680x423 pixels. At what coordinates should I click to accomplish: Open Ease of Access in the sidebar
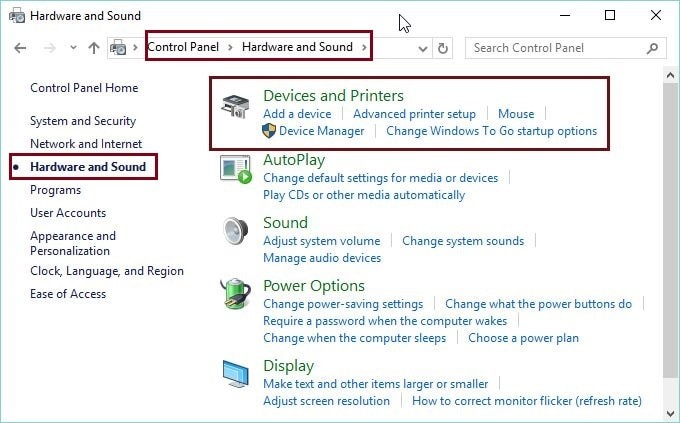(x=68, y=294)
